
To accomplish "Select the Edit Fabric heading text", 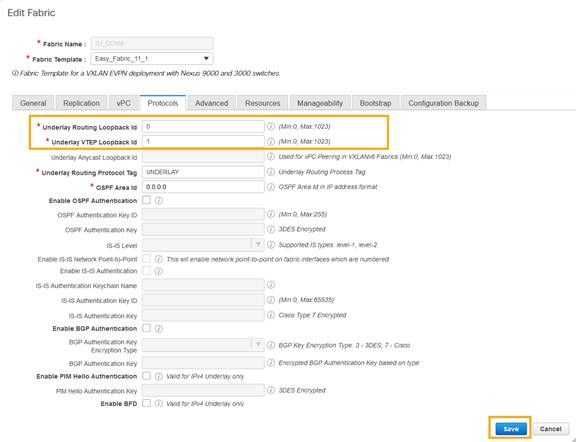I will (x=31, y=12).
